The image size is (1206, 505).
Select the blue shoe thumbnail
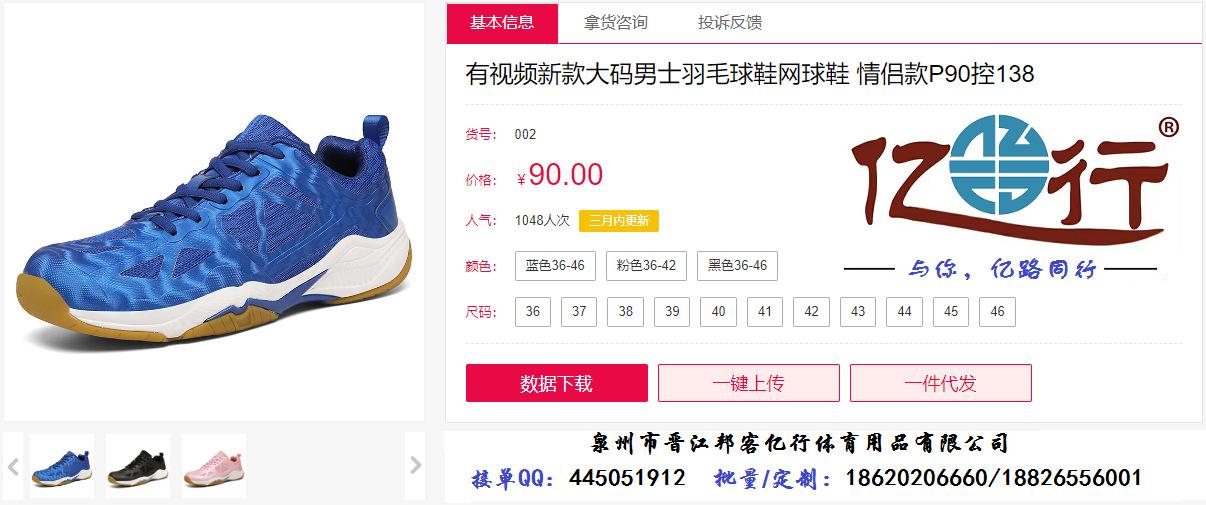pos(62,466)
